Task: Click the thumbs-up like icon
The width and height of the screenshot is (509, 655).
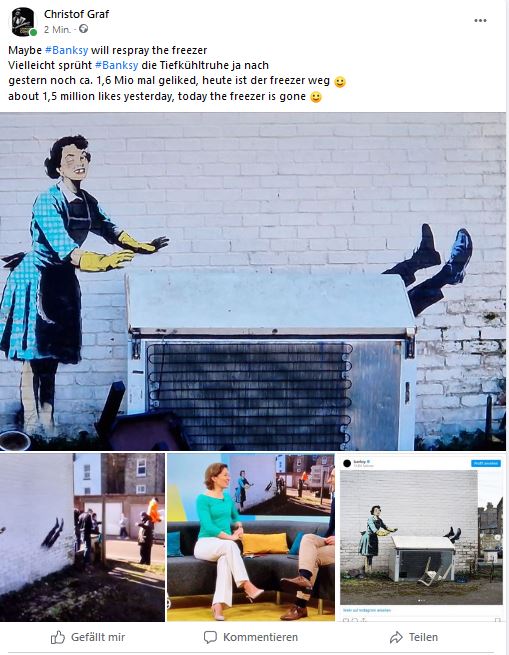Action: coord(58,637)
